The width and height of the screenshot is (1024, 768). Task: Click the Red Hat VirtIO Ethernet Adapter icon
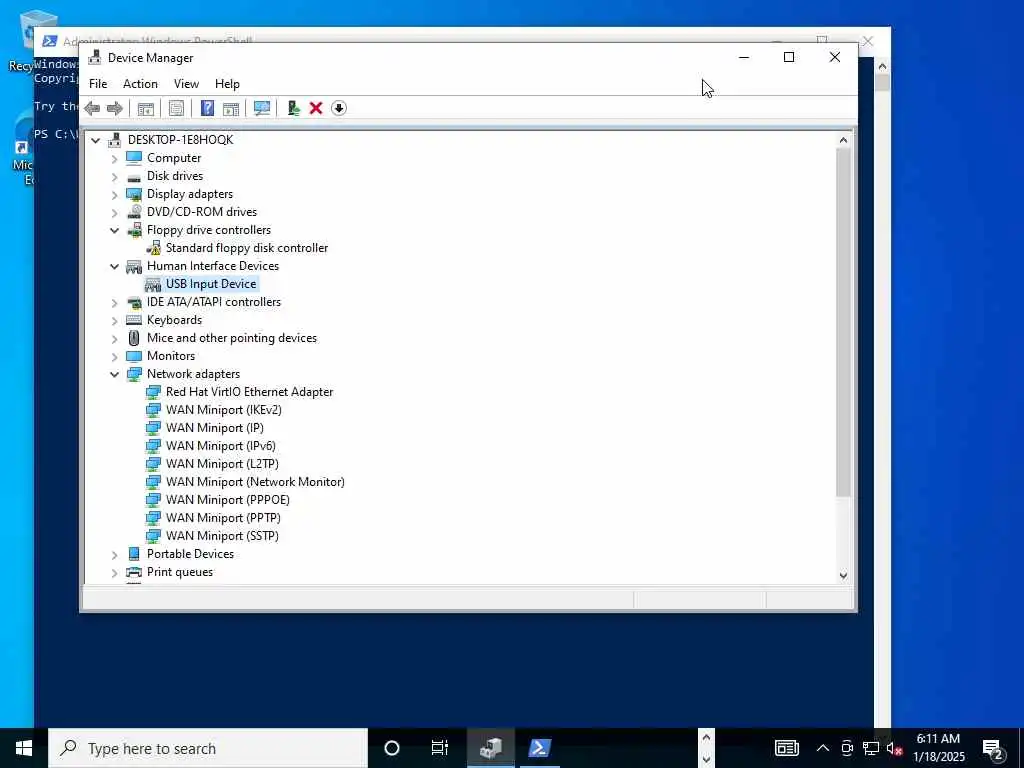(x=153, y=392)
